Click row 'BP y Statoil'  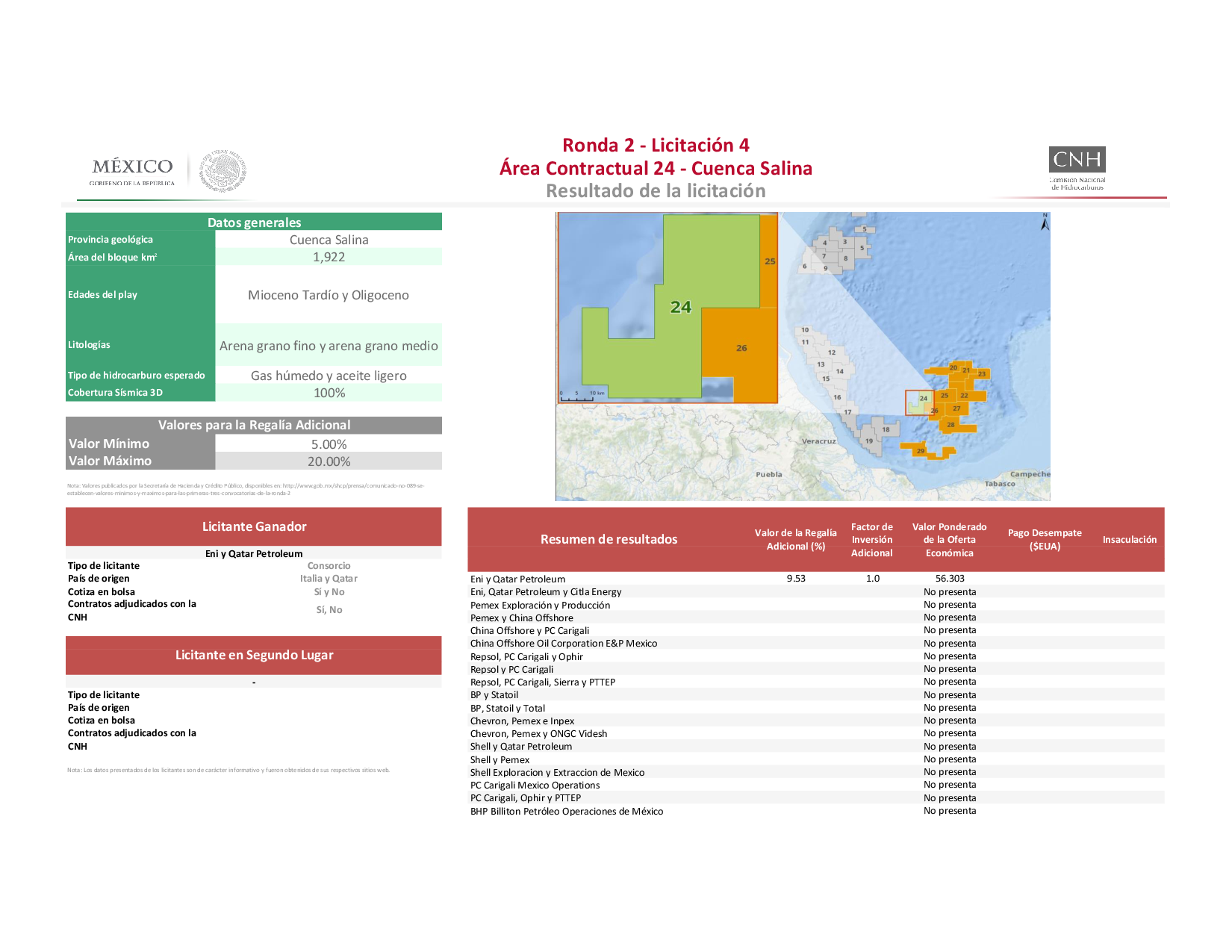click(816, 694)
